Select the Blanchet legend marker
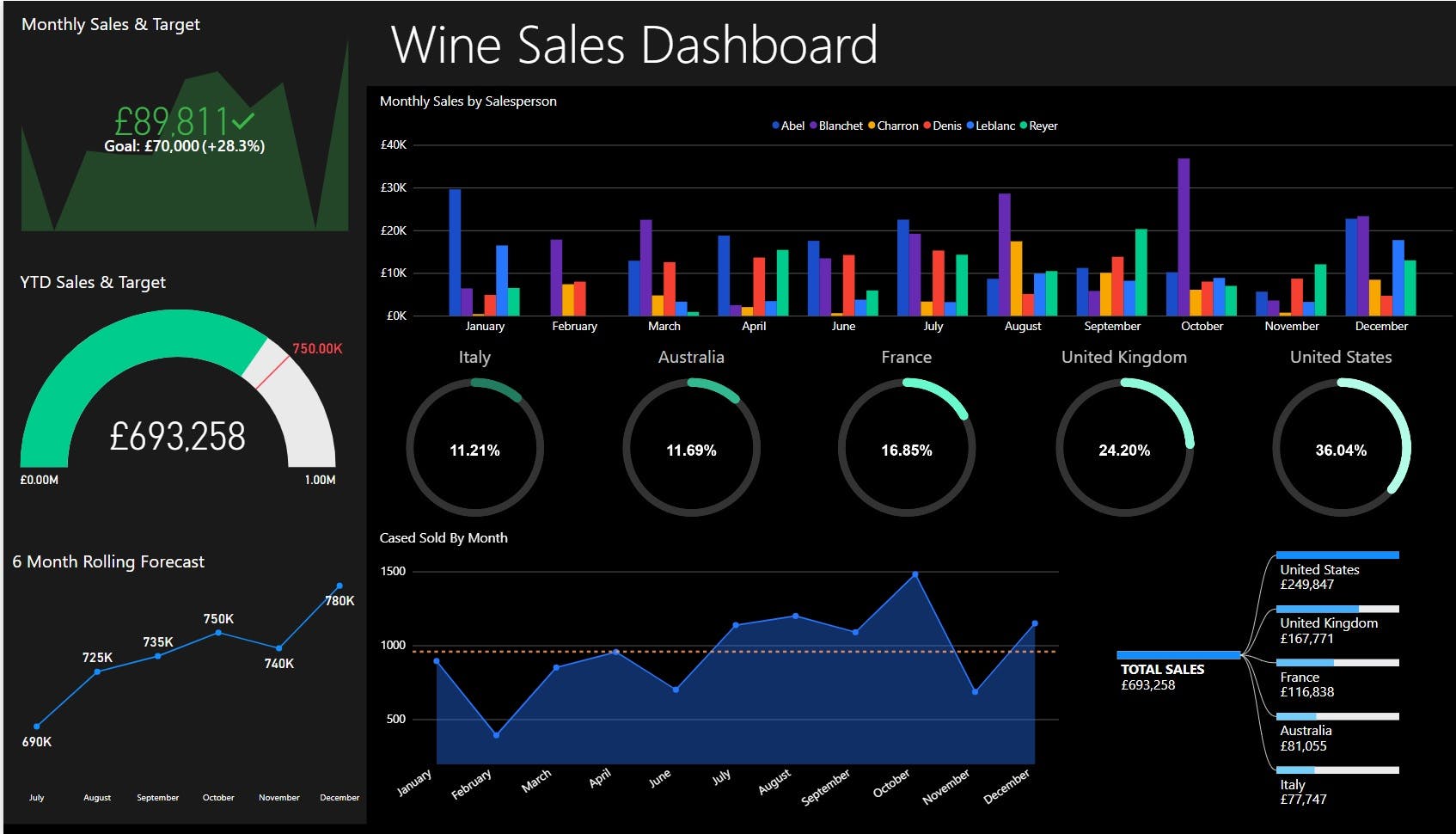The width and height of the screenshot is (1456, 834). tap(813, 126)
